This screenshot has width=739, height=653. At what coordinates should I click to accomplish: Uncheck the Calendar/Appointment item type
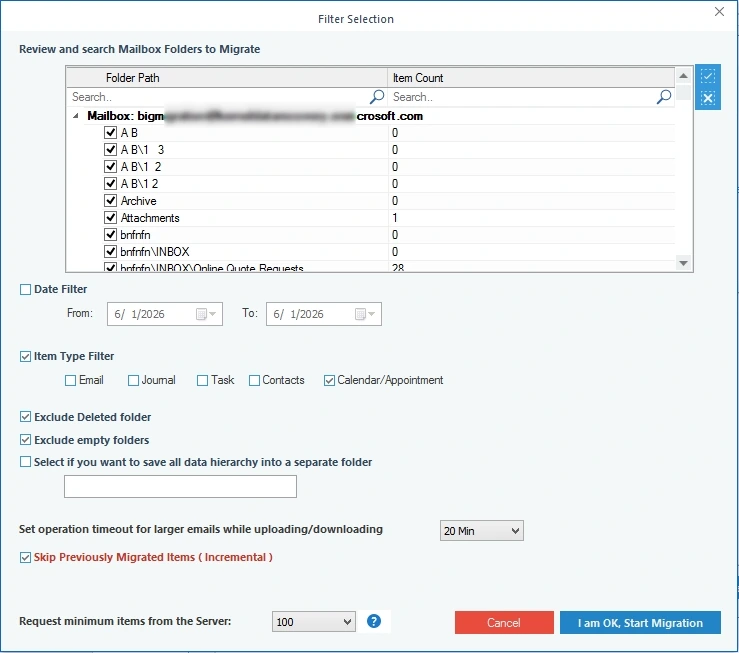[329, 380]
